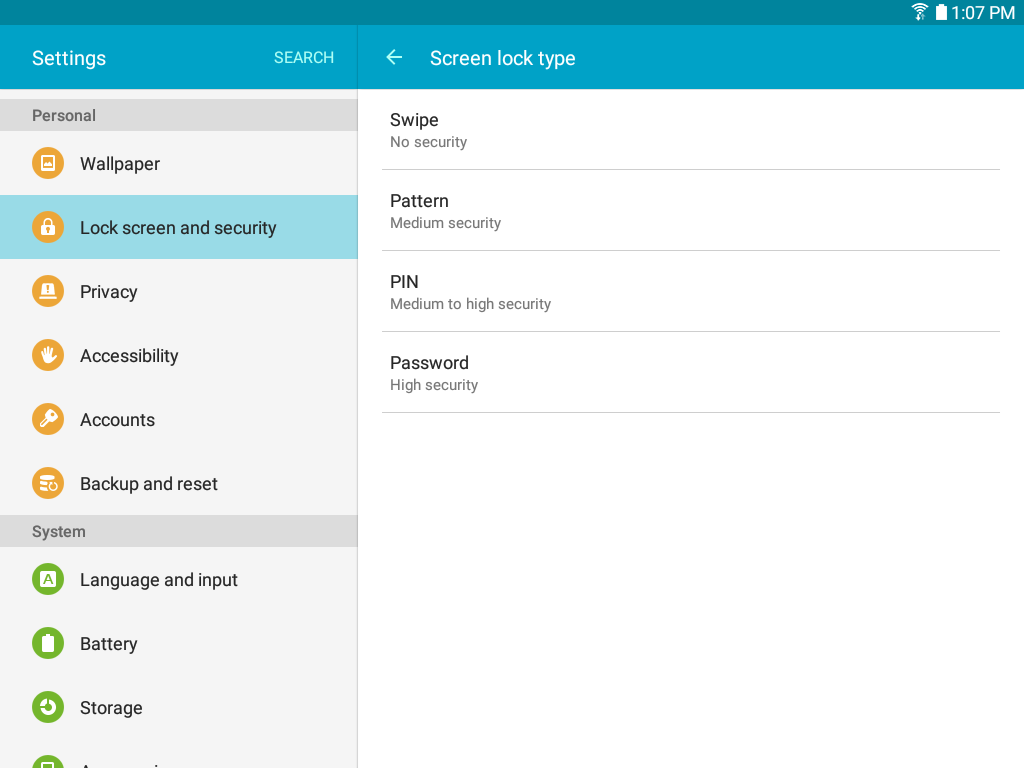The width and height of the screenshot is (1024, 768).
Task: Choose Pattern lock type
Action: pyautogui.click(x=691, y=211)
